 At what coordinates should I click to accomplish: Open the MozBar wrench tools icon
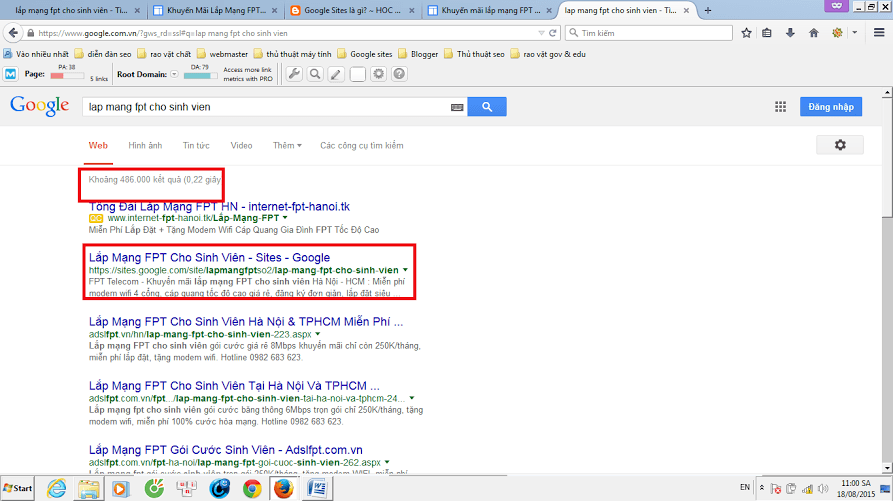click(294, 74)
